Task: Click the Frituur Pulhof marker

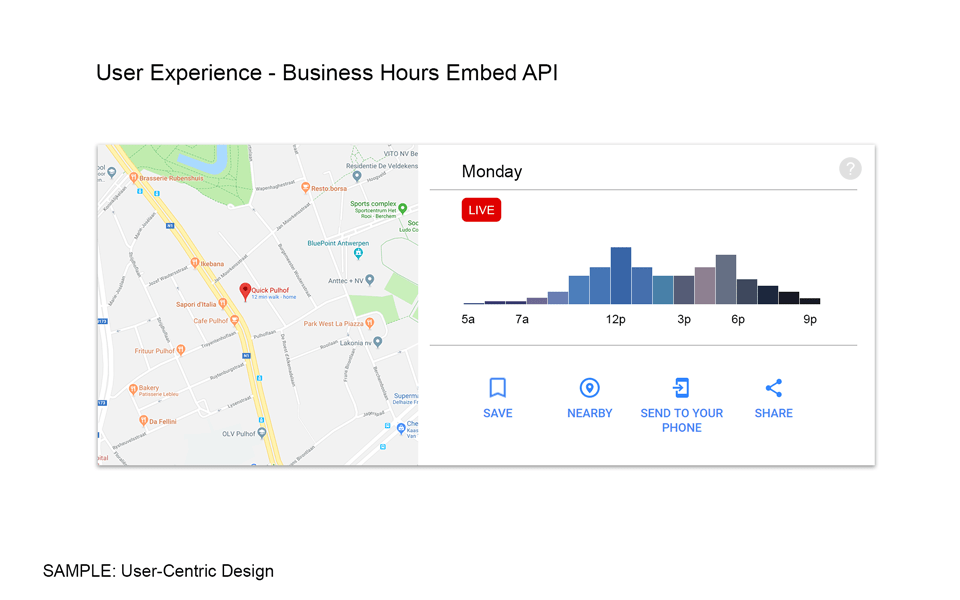Action: (181, 350)
